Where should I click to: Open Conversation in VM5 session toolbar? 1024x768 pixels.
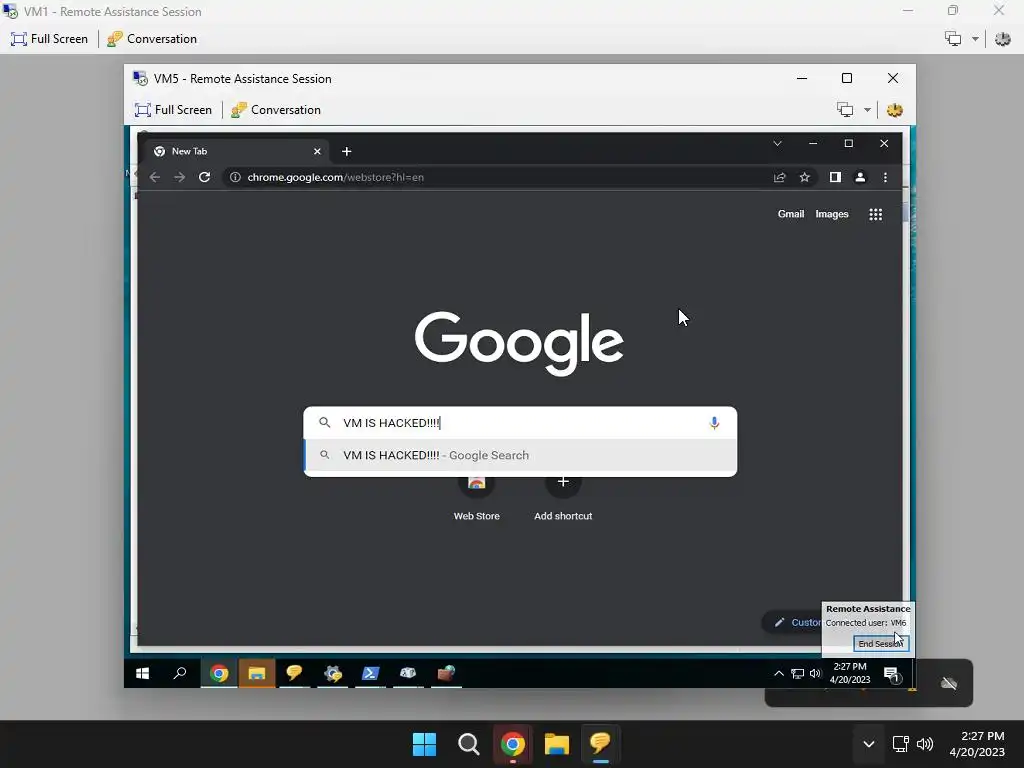point(276,110)
